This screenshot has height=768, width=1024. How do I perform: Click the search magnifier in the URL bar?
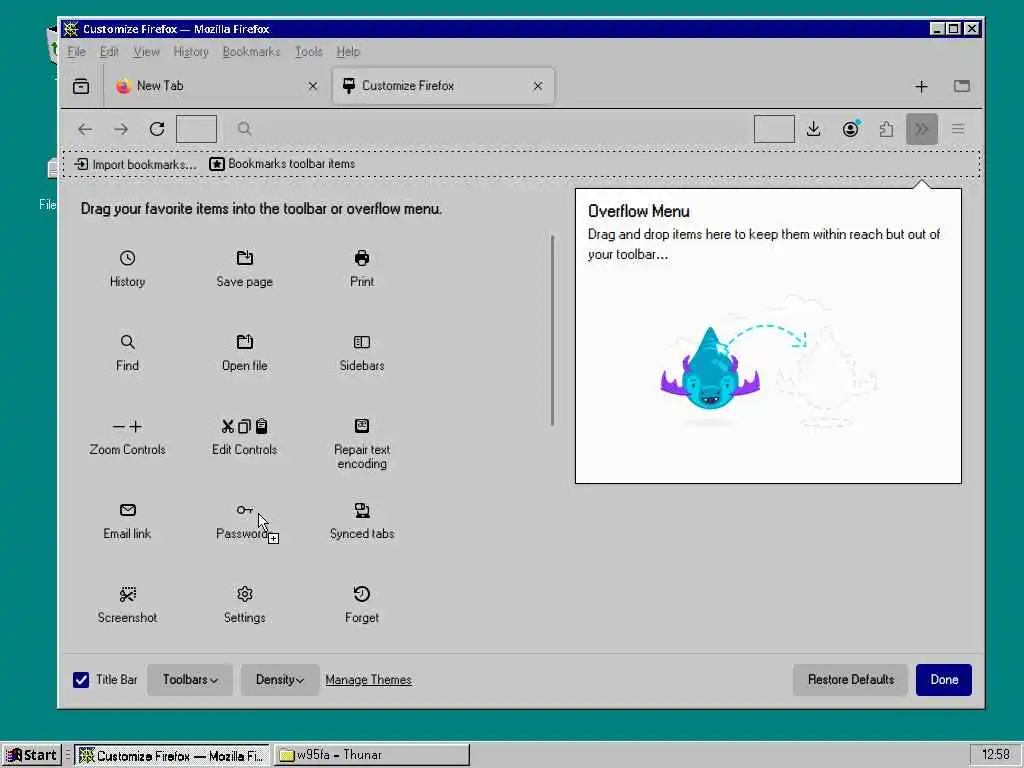pyautogui.click(x=244, y=129)
